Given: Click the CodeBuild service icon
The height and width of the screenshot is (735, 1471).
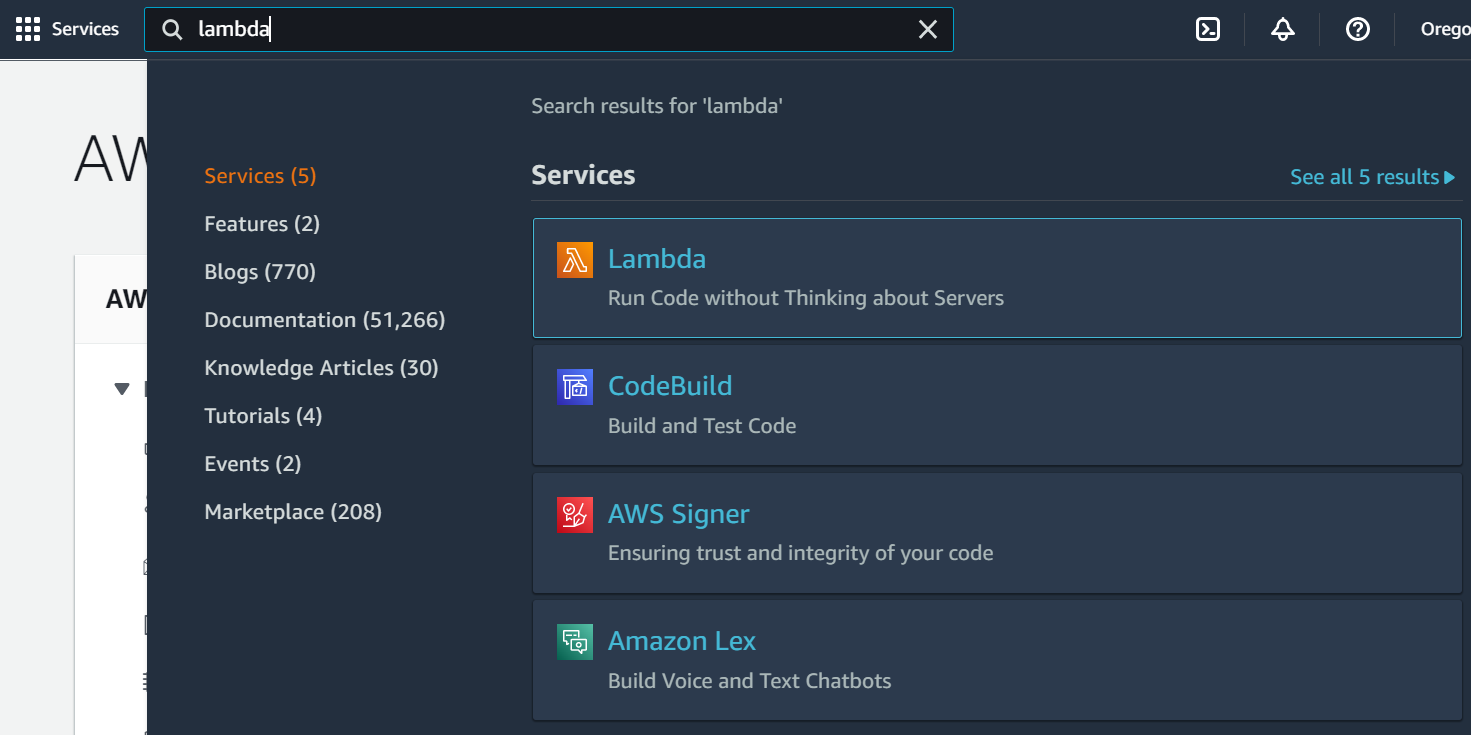Looking at the screenshot, I should 575,387.
